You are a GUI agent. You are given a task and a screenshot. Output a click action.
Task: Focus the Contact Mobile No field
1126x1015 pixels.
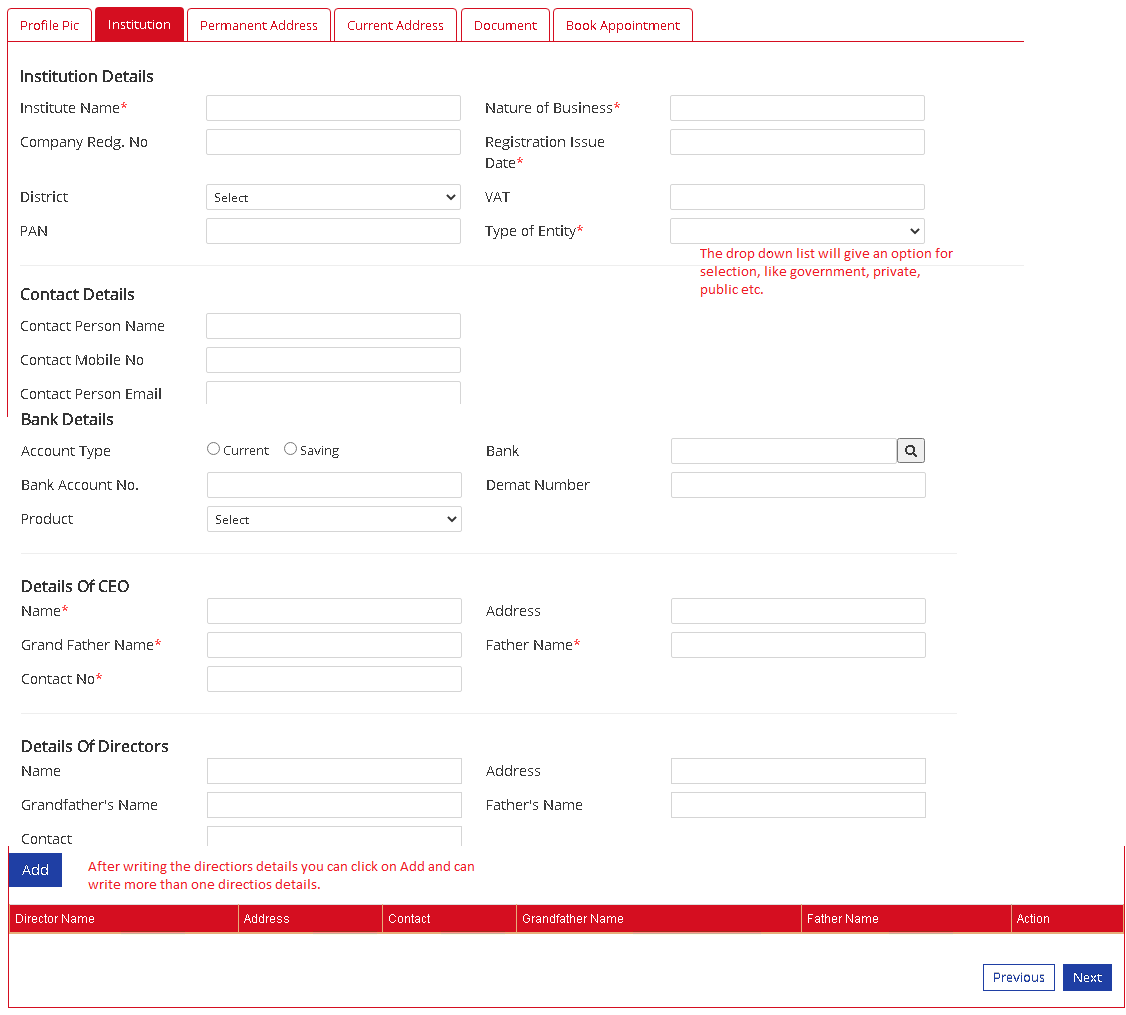pos(333,360)
